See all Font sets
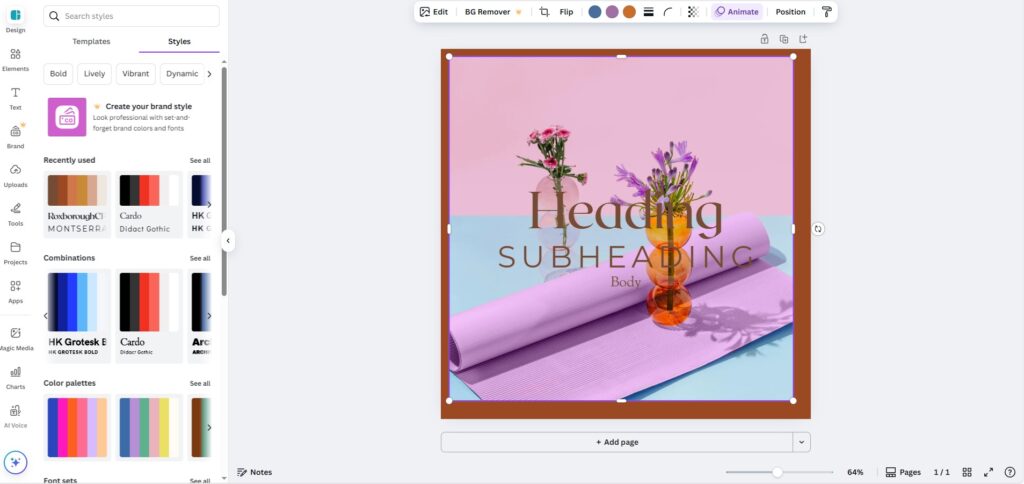The width and height of the screenshot is (1024, 484). point(200,481)
